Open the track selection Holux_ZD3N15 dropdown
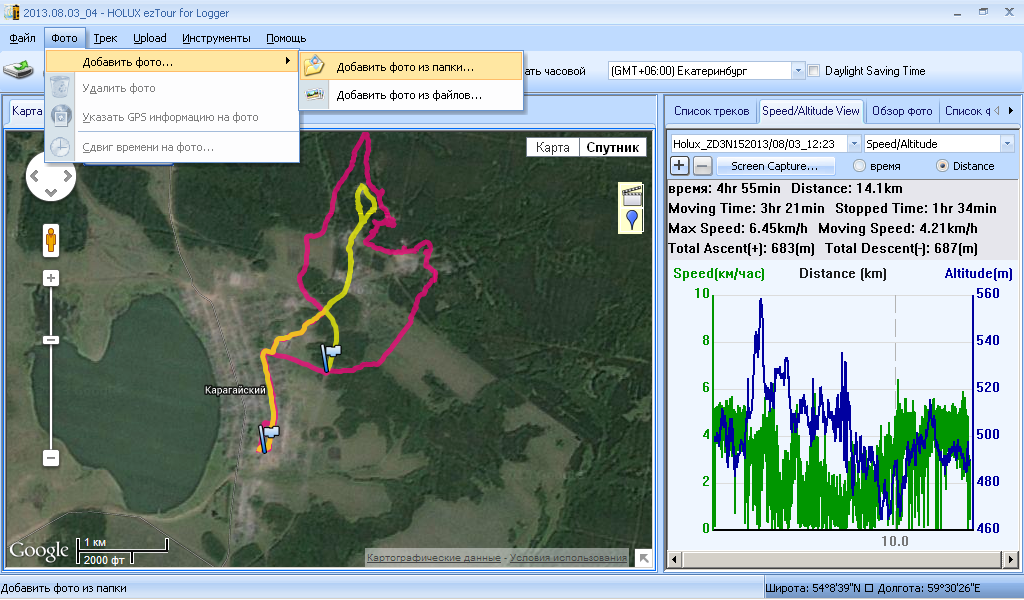 (854, 144)
